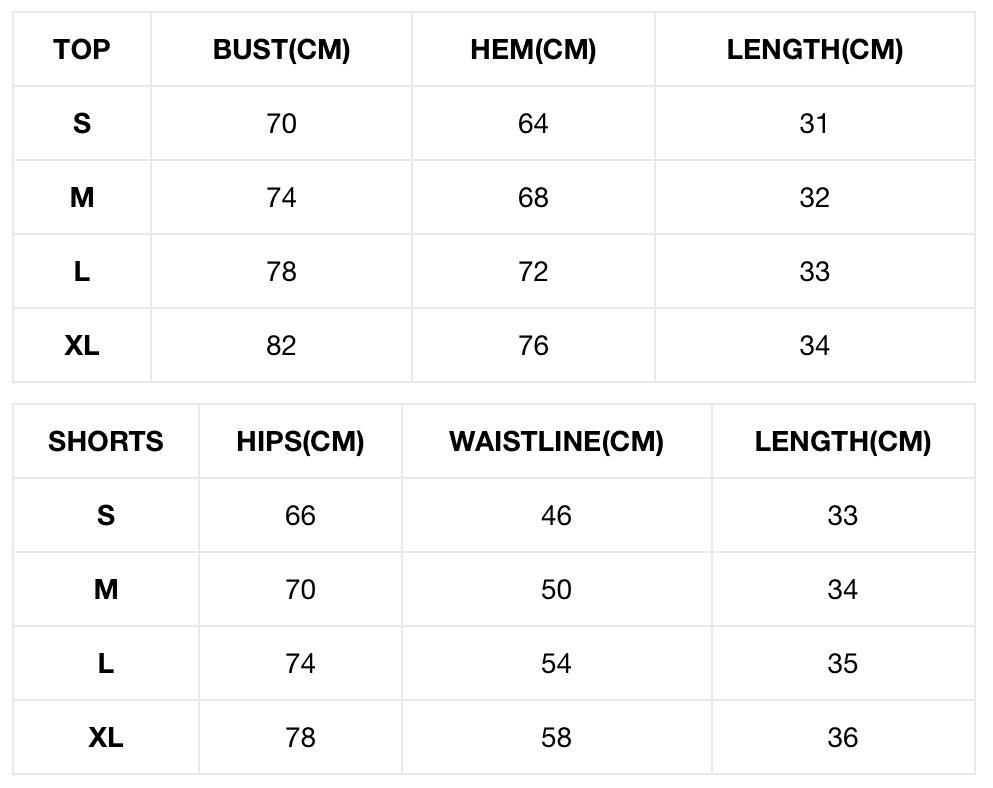Click the XL row label in top table
Screen dimensions: 993x788
coord(82,346)
